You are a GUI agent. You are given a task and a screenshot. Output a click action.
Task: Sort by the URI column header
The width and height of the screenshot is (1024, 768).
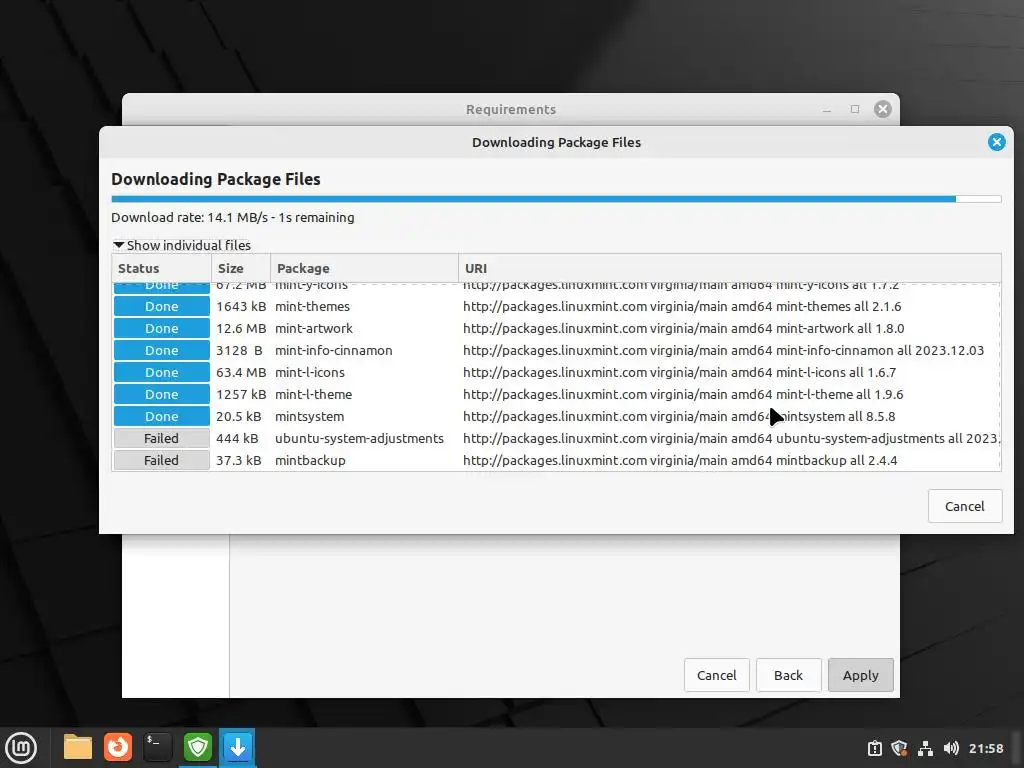[x=729, y=268]
